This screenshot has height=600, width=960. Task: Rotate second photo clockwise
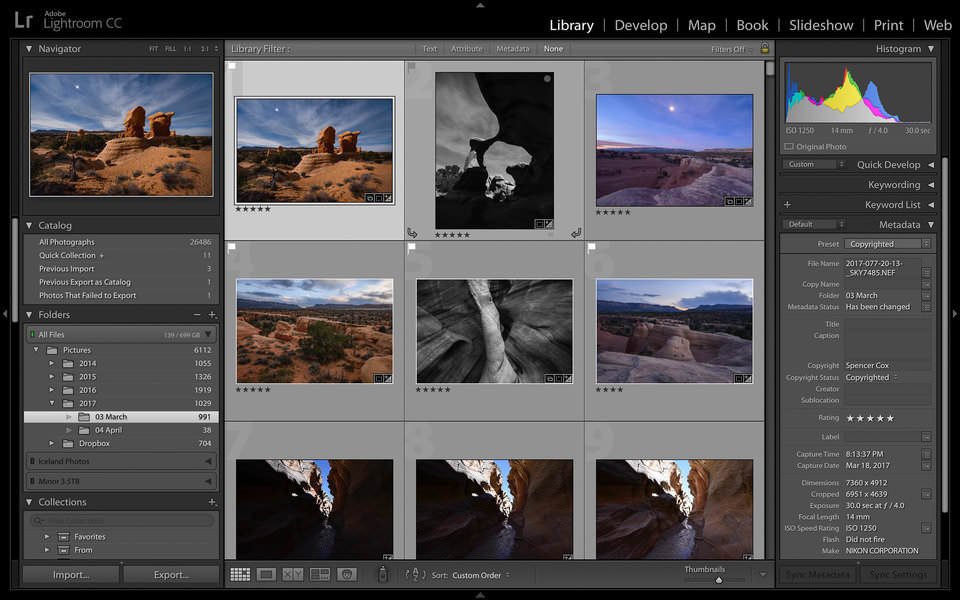pos(576,233)
